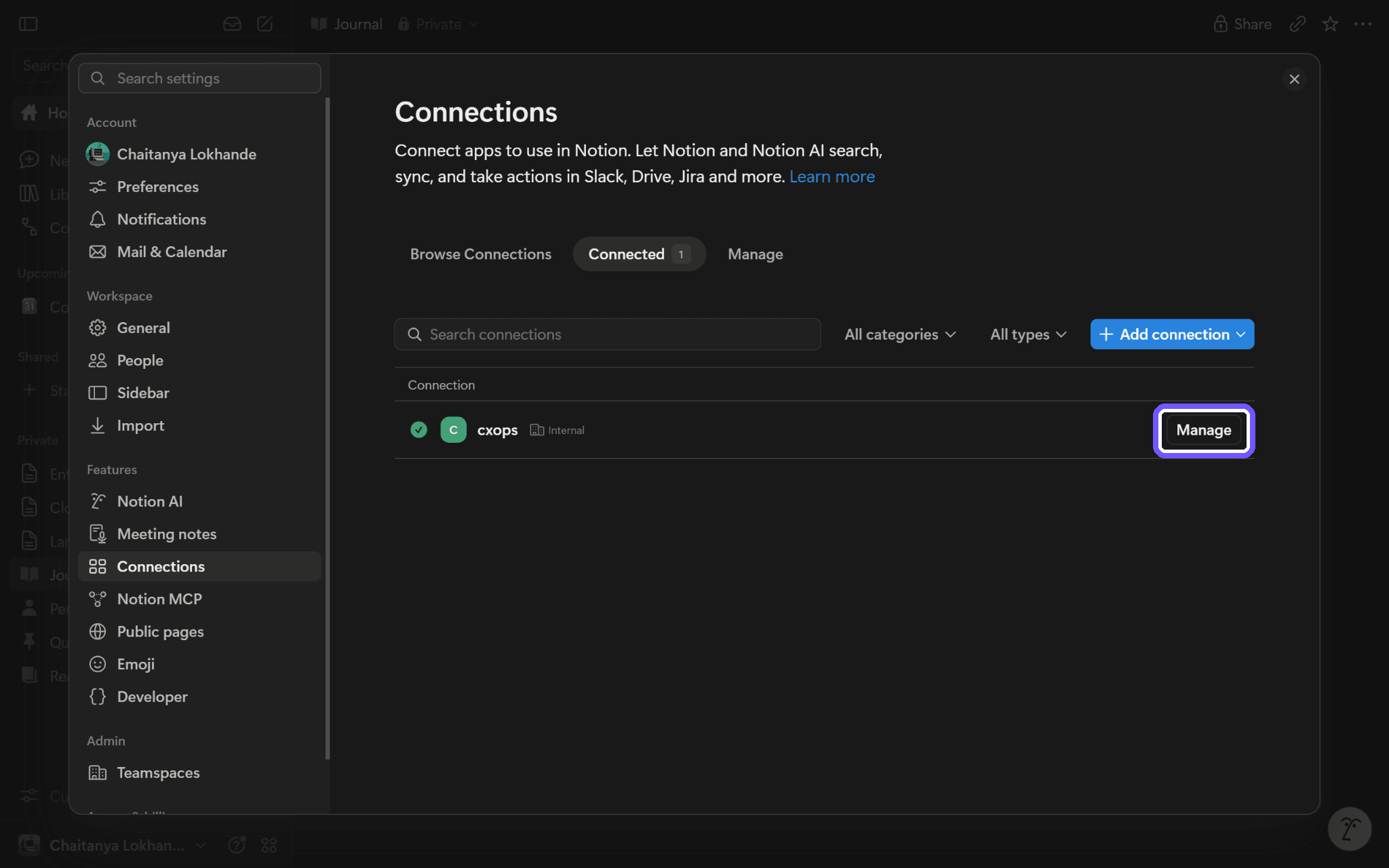Close the settings dialog
Viewport: 1389px width, 868px height.
pos(1294,79)
